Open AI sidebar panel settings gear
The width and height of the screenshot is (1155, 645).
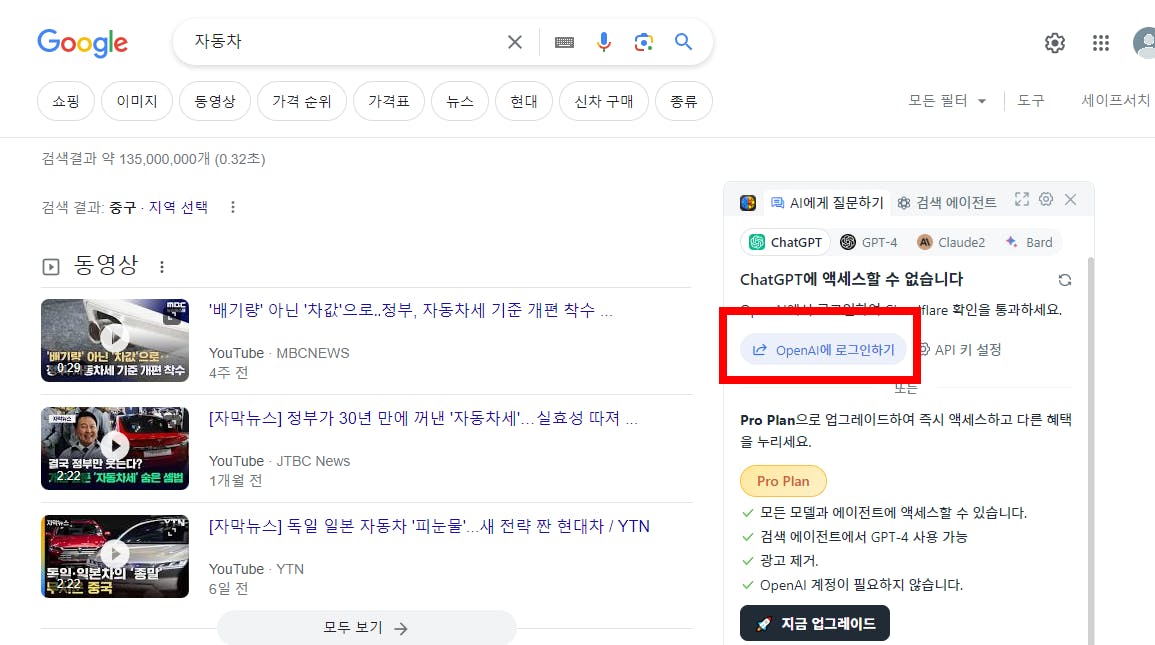click(1046, 200)
